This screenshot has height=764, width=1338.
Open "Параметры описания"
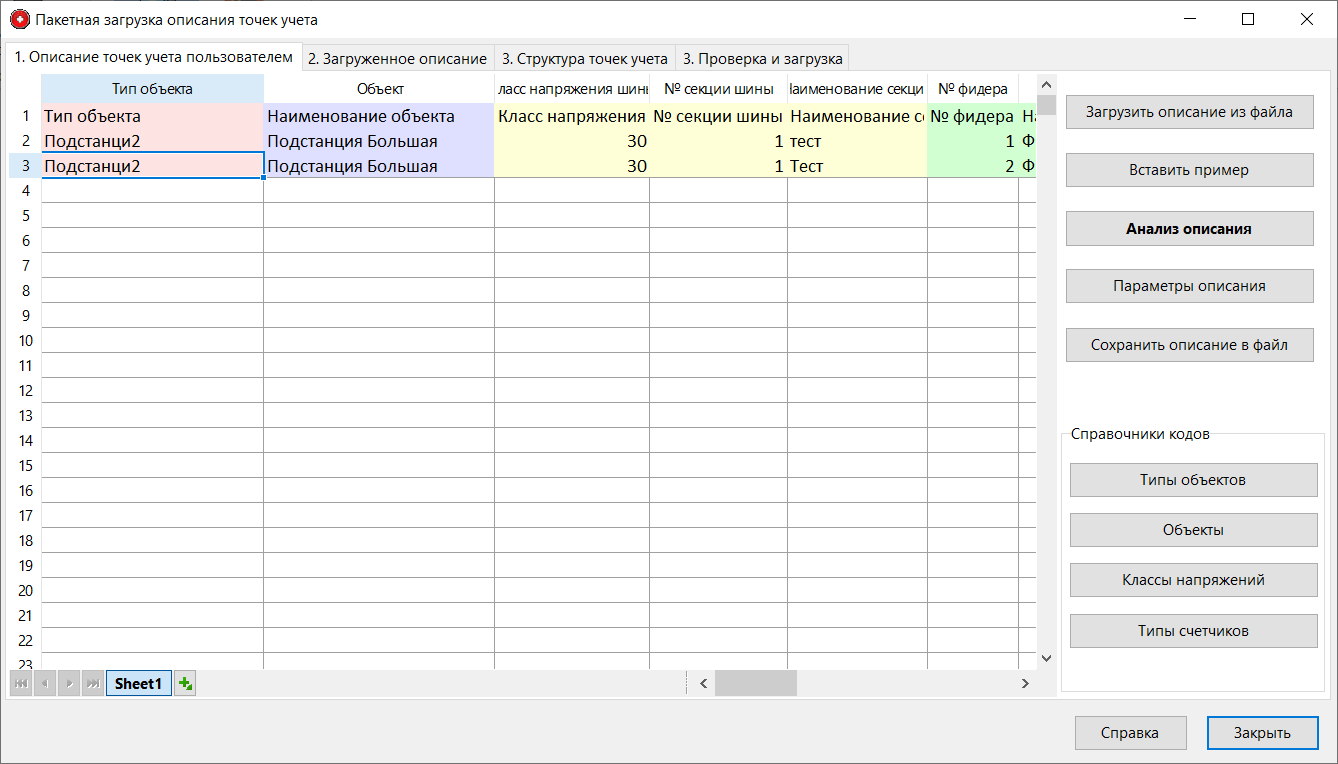click(x=1189, y=286)
